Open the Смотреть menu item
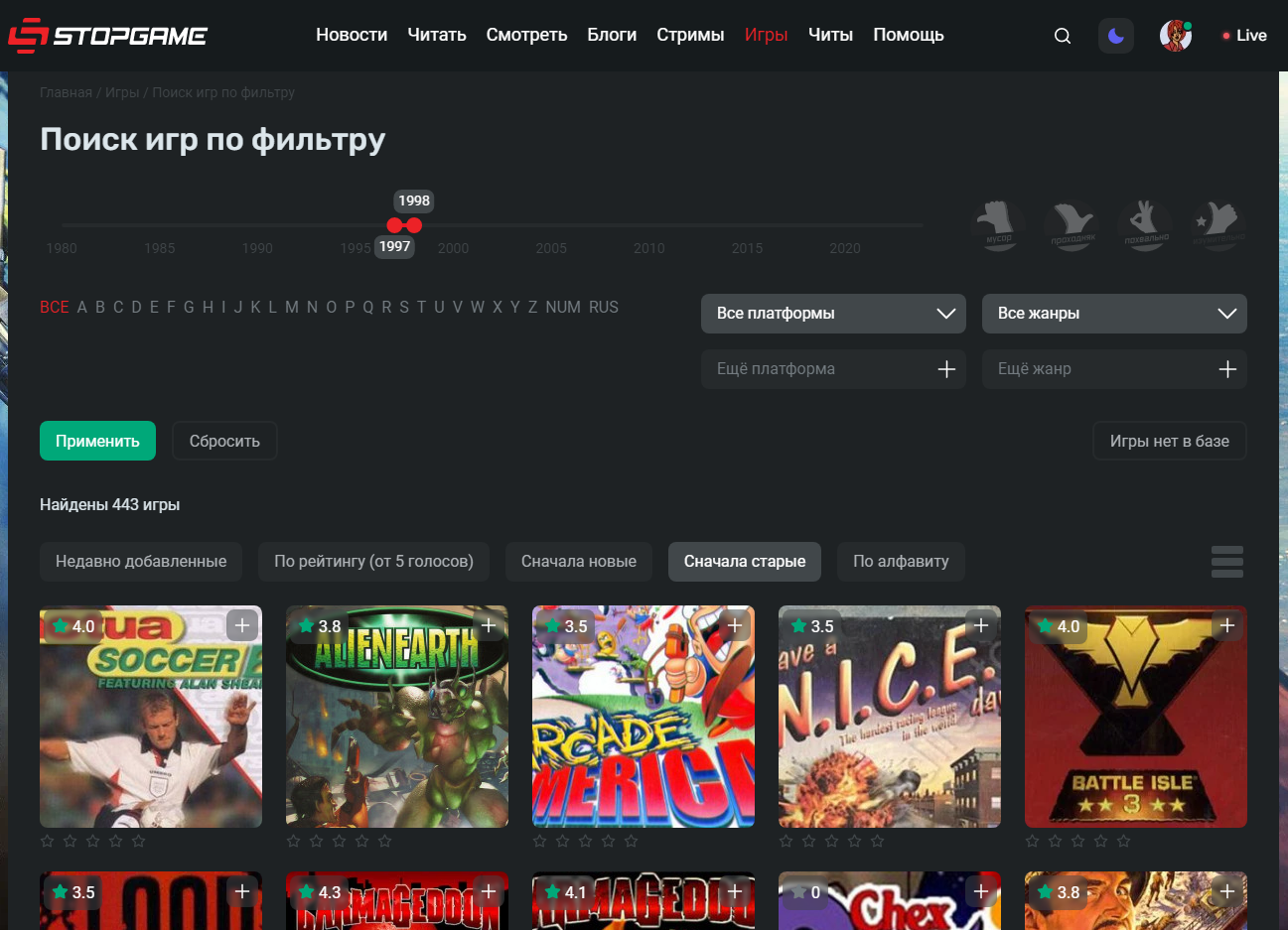Viewport: 1288px width, 930px height. [x=526, y=35]
